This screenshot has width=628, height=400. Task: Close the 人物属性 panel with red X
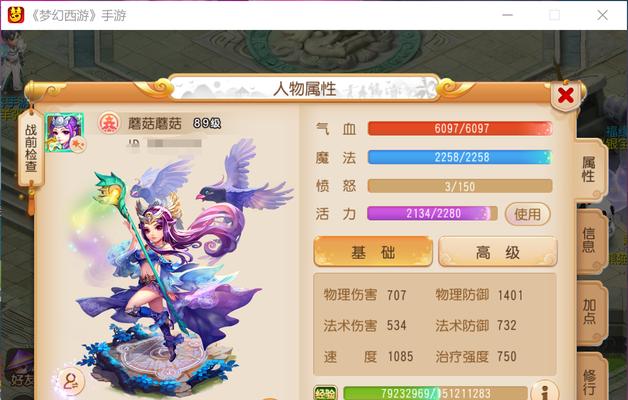[x=565, y=95]
